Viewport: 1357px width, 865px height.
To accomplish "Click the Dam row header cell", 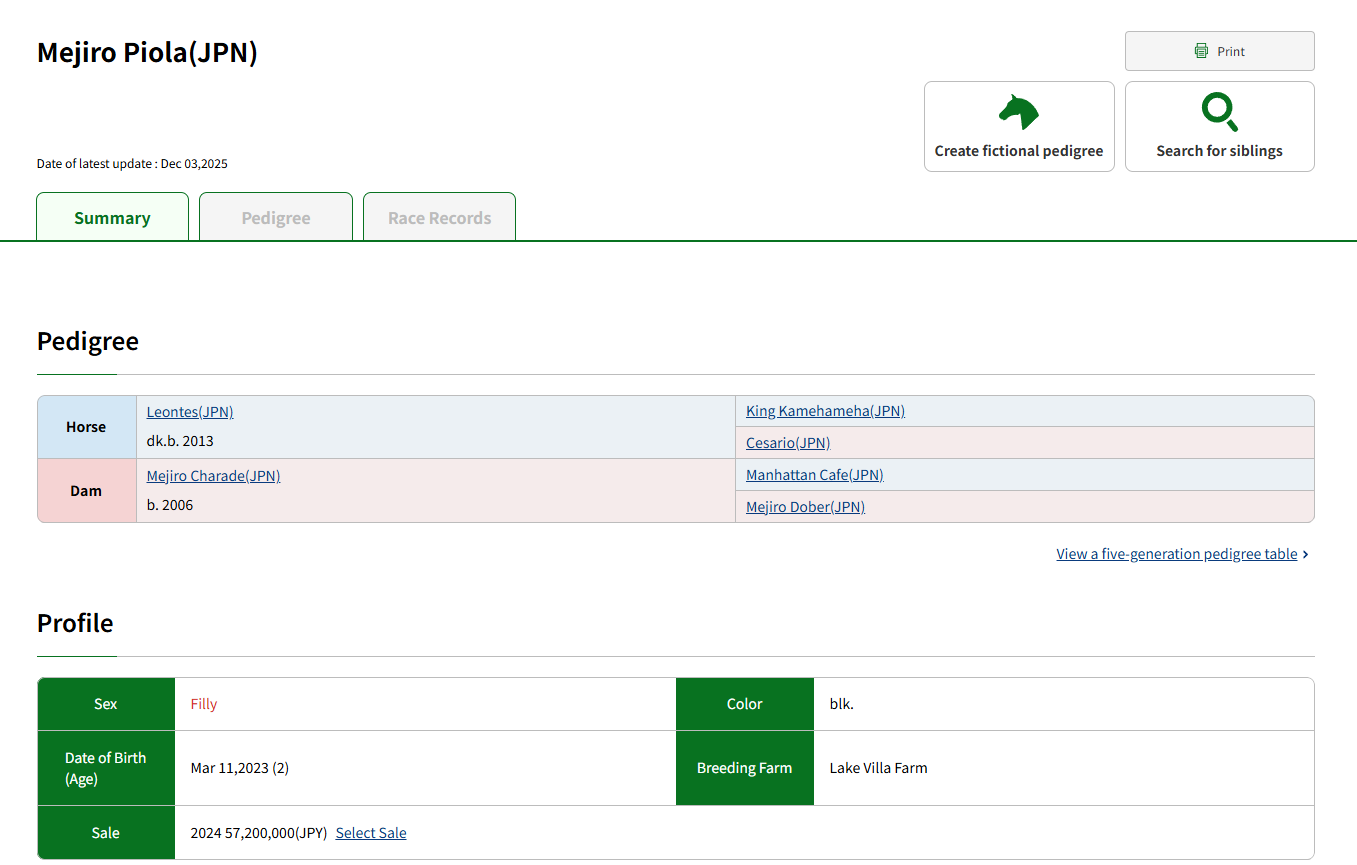I will coord(86,491).
